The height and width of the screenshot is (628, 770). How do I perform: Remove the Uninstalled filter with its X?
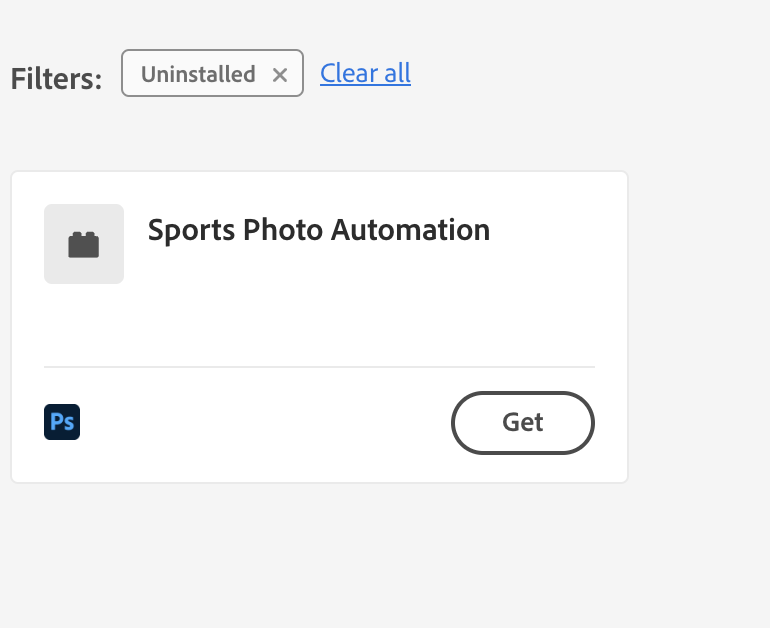(x=280, y=75)
